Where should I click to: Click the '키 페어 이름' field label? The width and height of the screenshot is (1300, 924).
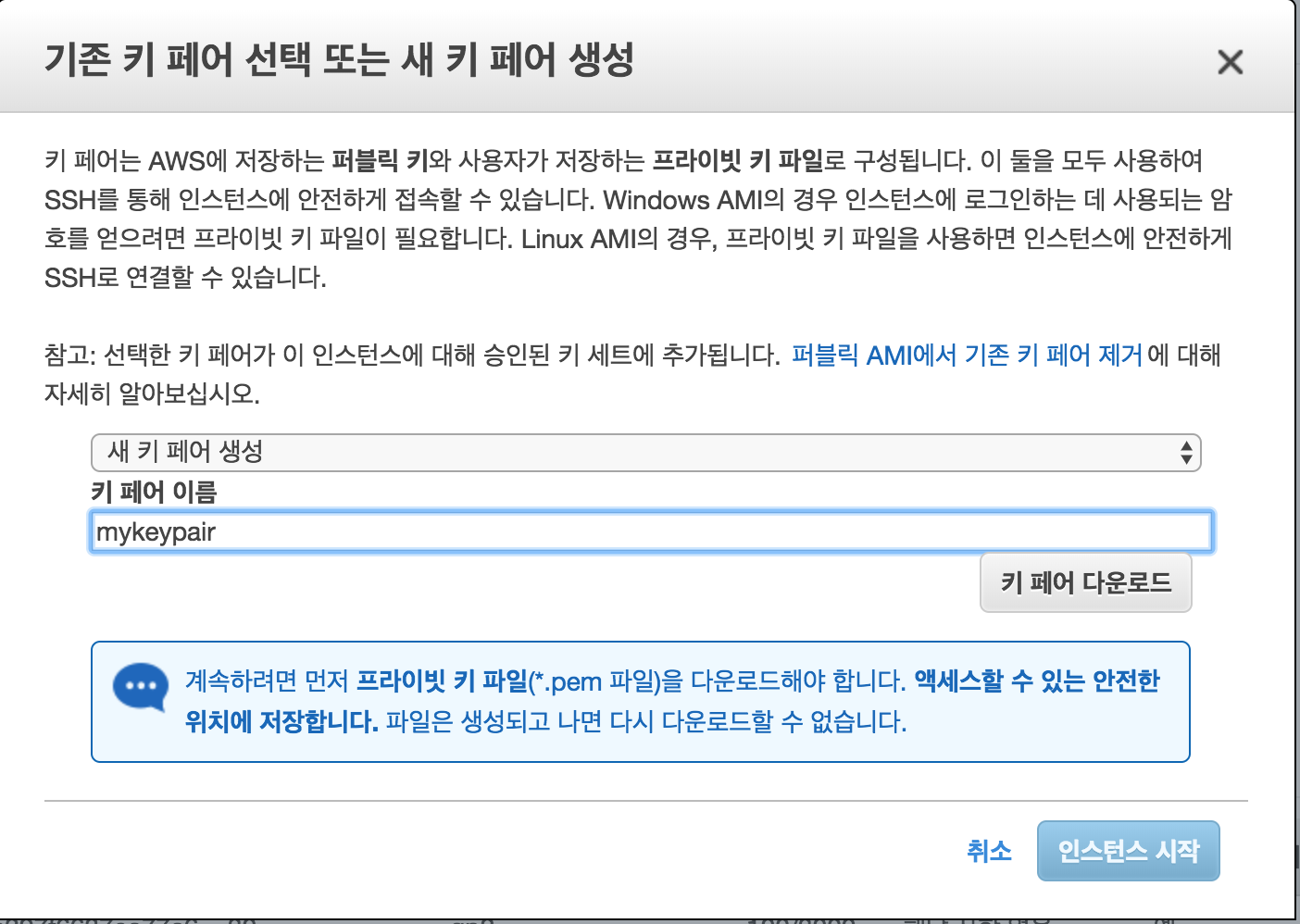154,492
